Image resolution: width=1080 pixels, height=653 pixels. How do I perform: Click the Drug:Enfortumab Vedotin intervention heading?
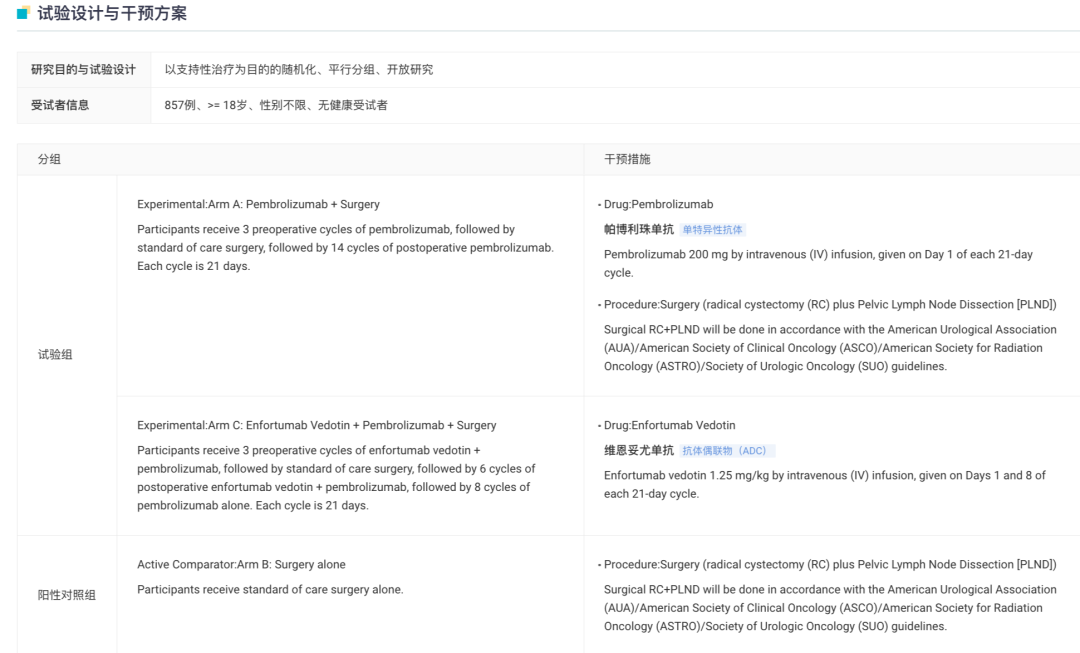coord(669,426)
